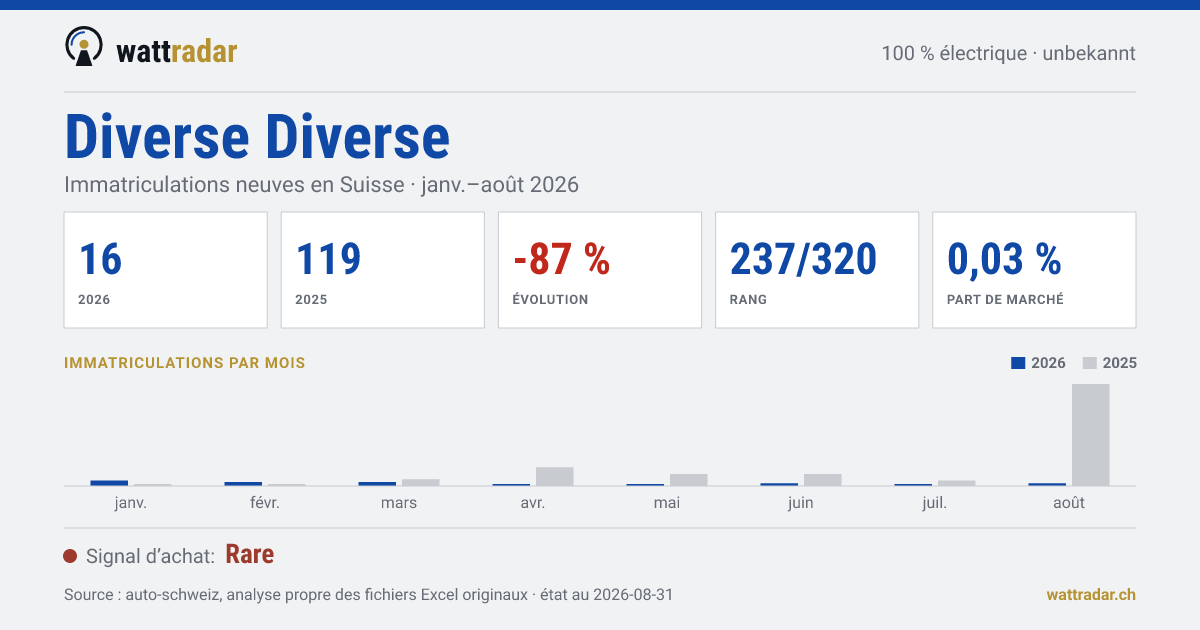Click the 'mai' axis label
This screenshot has width=1200, height=630.
[x=667, y=503]
